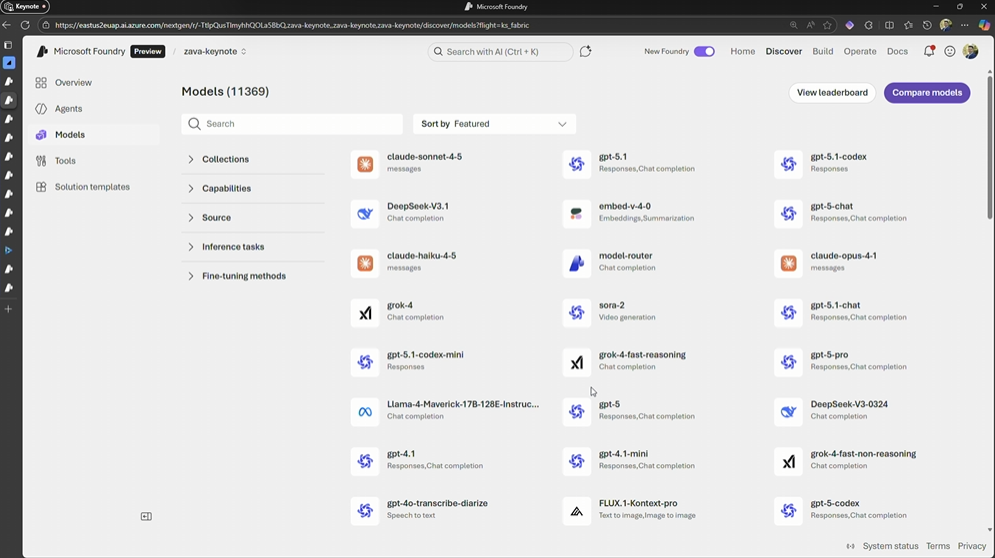Click the claude-sonnet-4-5 model icon

coord(365,164)
